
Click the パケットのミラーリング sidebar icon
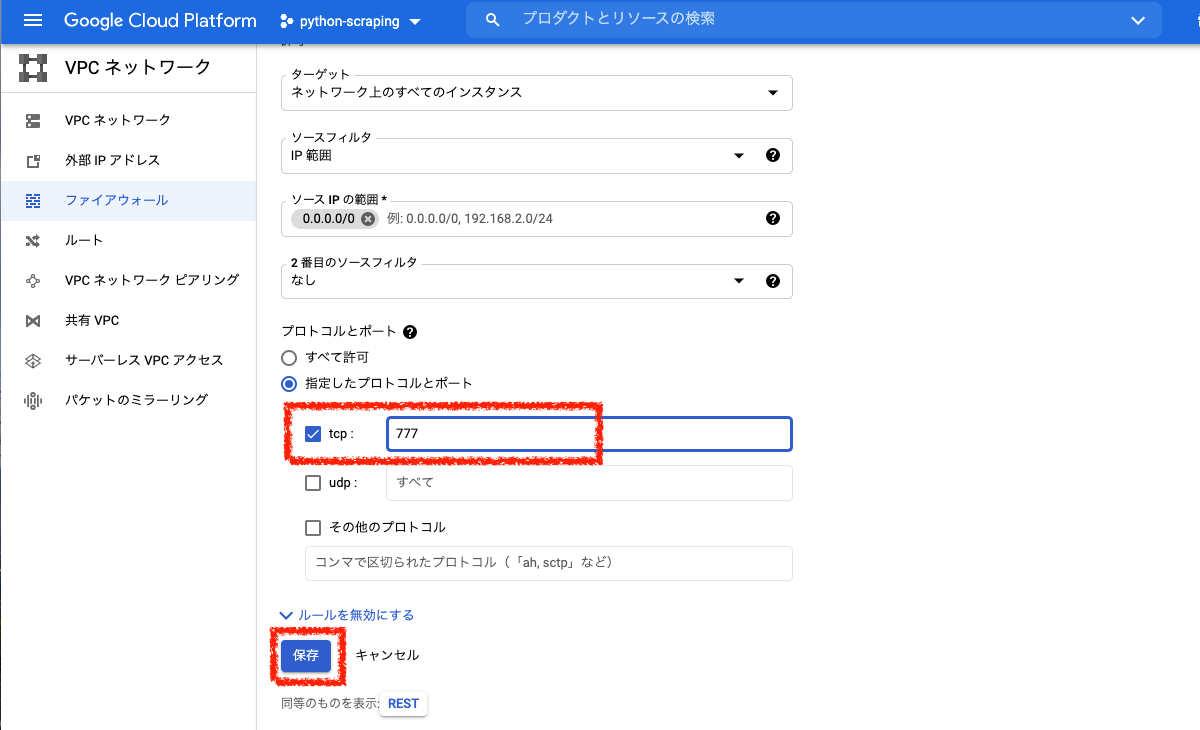(32, 399)
